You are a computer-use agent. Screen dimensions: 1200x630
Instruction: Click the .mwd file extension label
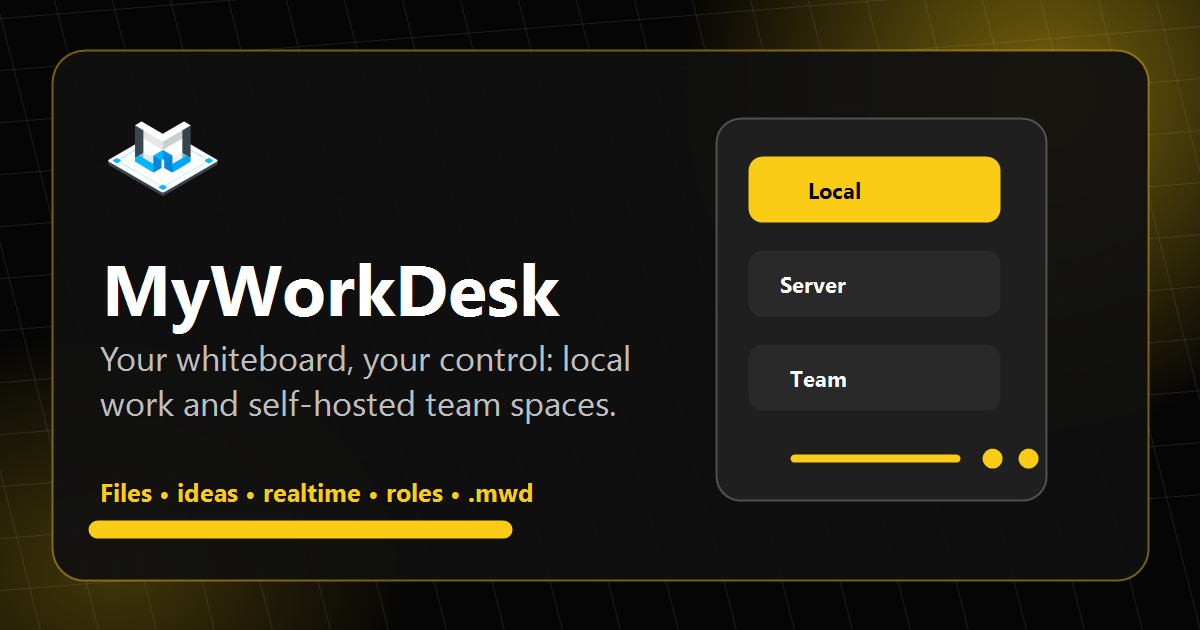500,493
